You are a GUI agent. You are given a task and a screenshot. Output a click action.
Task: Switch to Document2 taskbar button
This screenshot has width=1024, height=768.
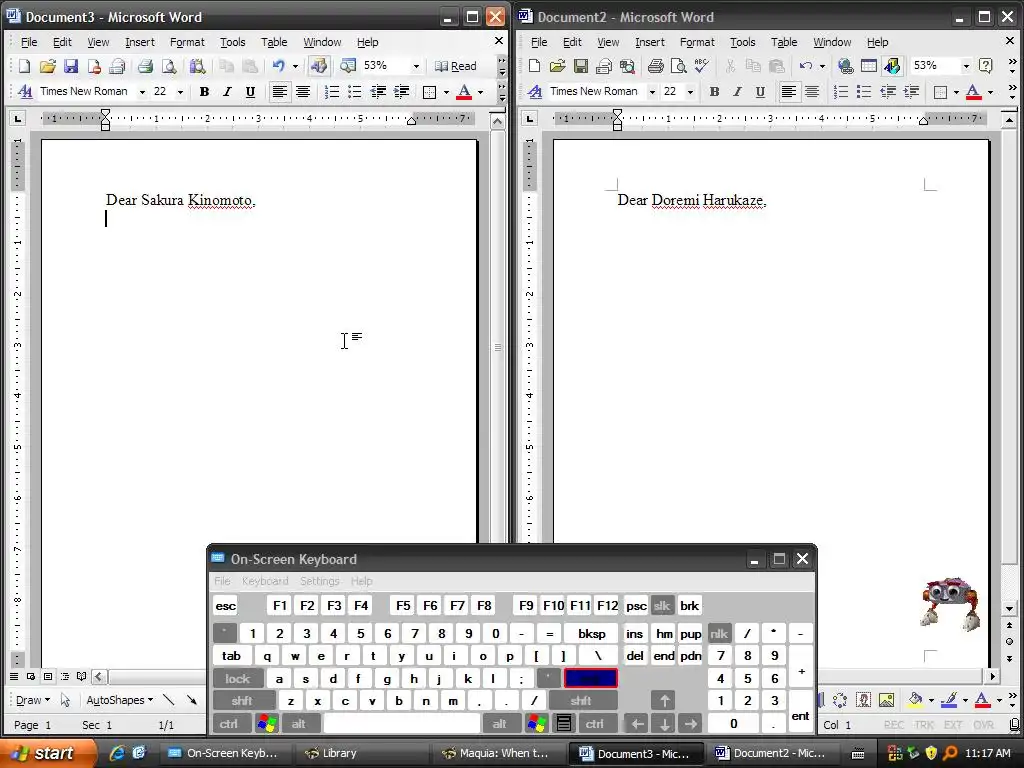click(771, 753)
